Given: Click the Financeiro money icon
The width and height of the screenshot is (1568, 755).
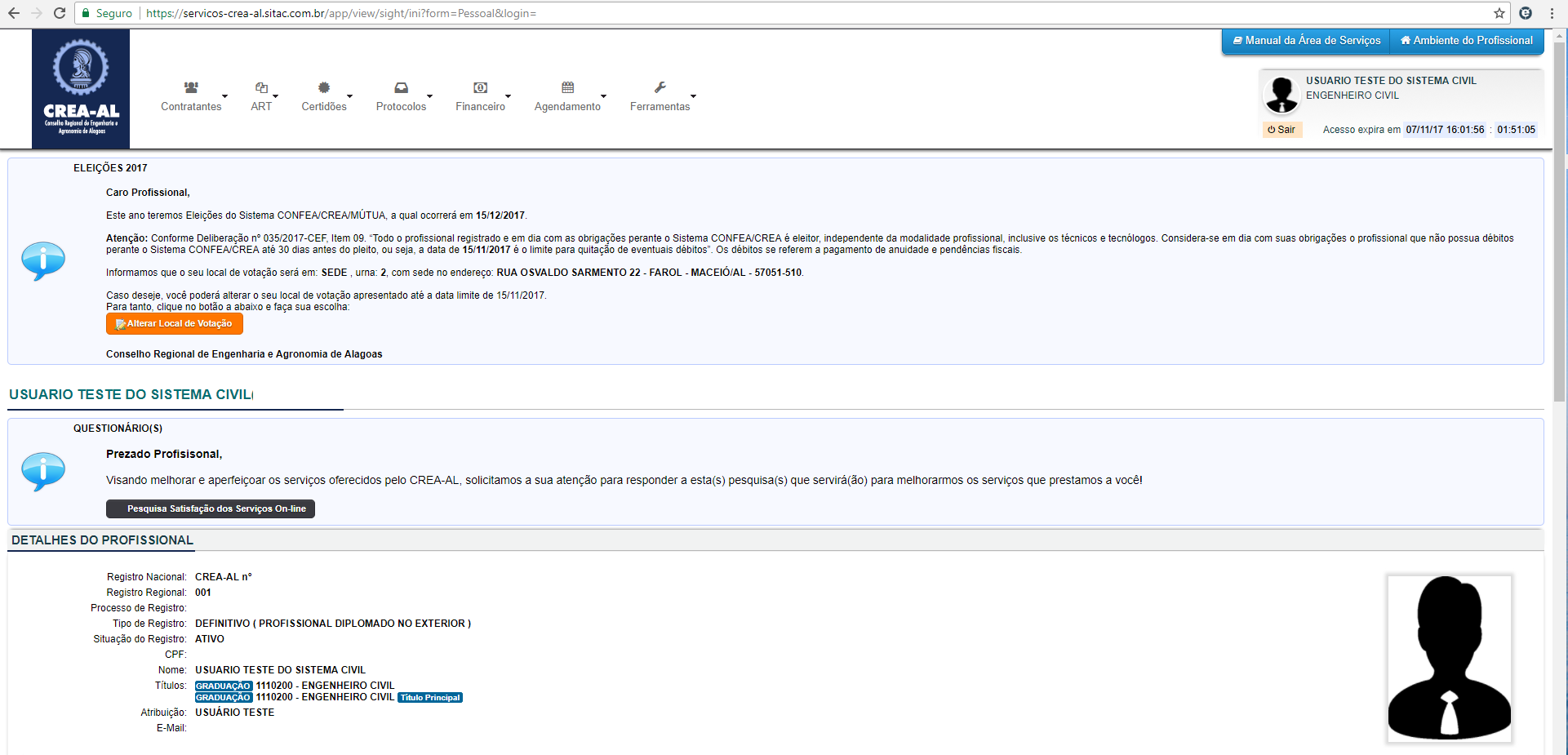Looking at the screenshot, I should [480, 87].
